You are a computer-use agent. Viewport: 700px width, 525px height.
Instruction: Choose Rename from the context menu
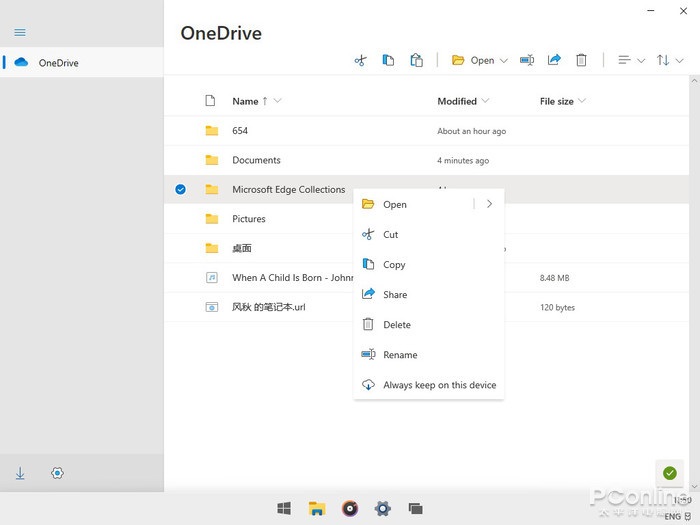(x=400, y=355)
